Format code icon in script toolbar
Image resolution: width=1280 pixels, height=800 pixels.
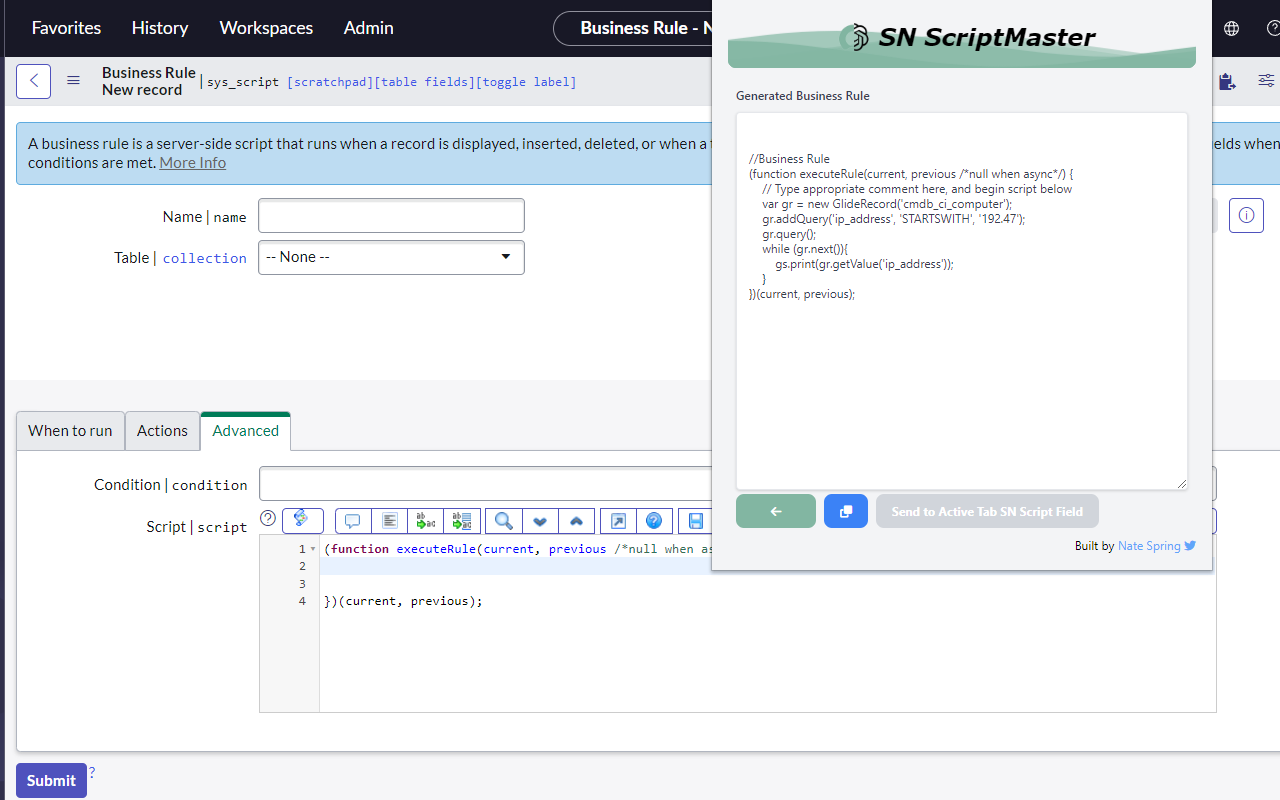[389, 521]
